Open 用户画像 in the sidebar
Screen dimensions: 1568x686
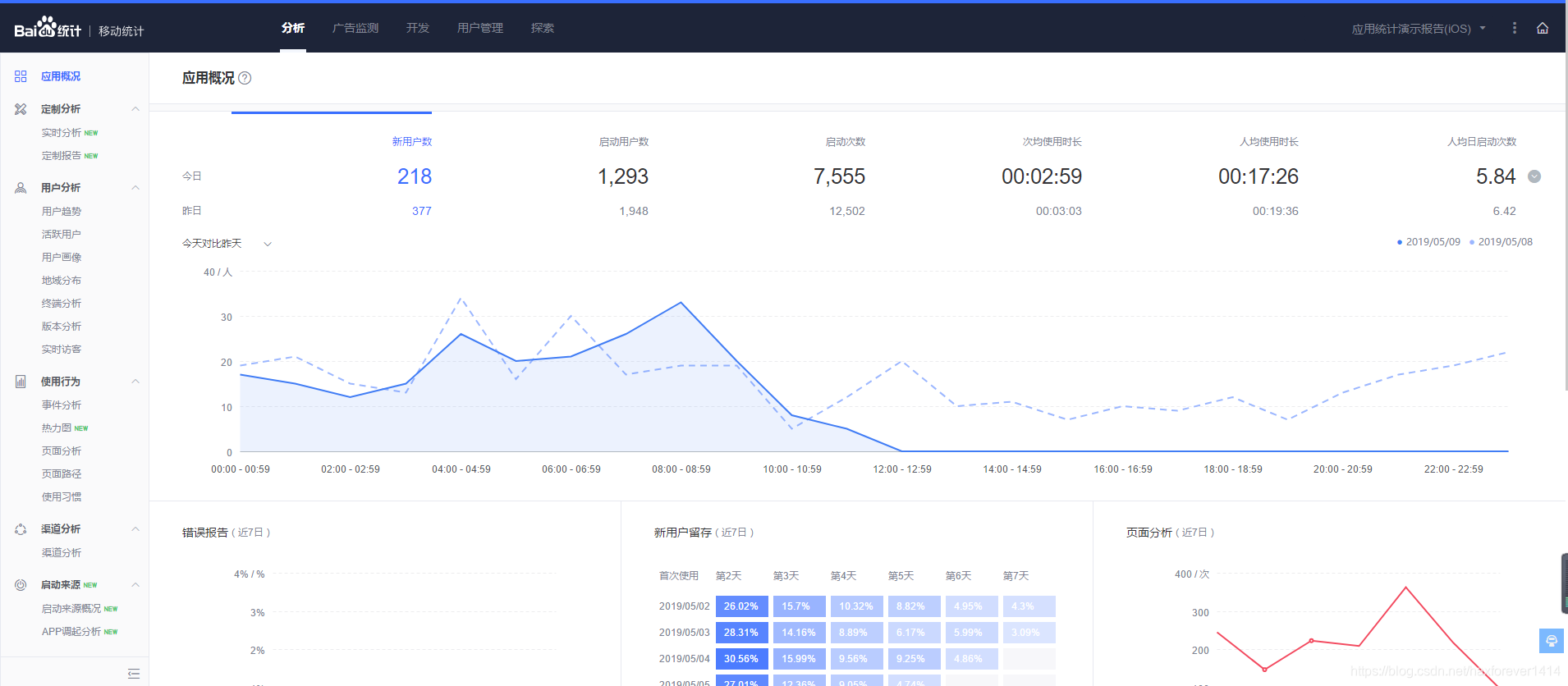pyautogui.click(x=62, y=258)
